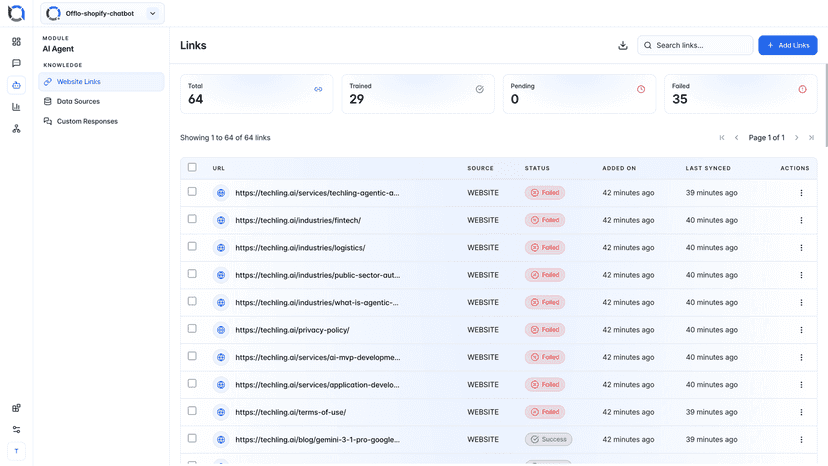Click the Total 64 stat card
Image resolution: width=828 pixels, height=466 pixels.
click(x=257, y=94)
